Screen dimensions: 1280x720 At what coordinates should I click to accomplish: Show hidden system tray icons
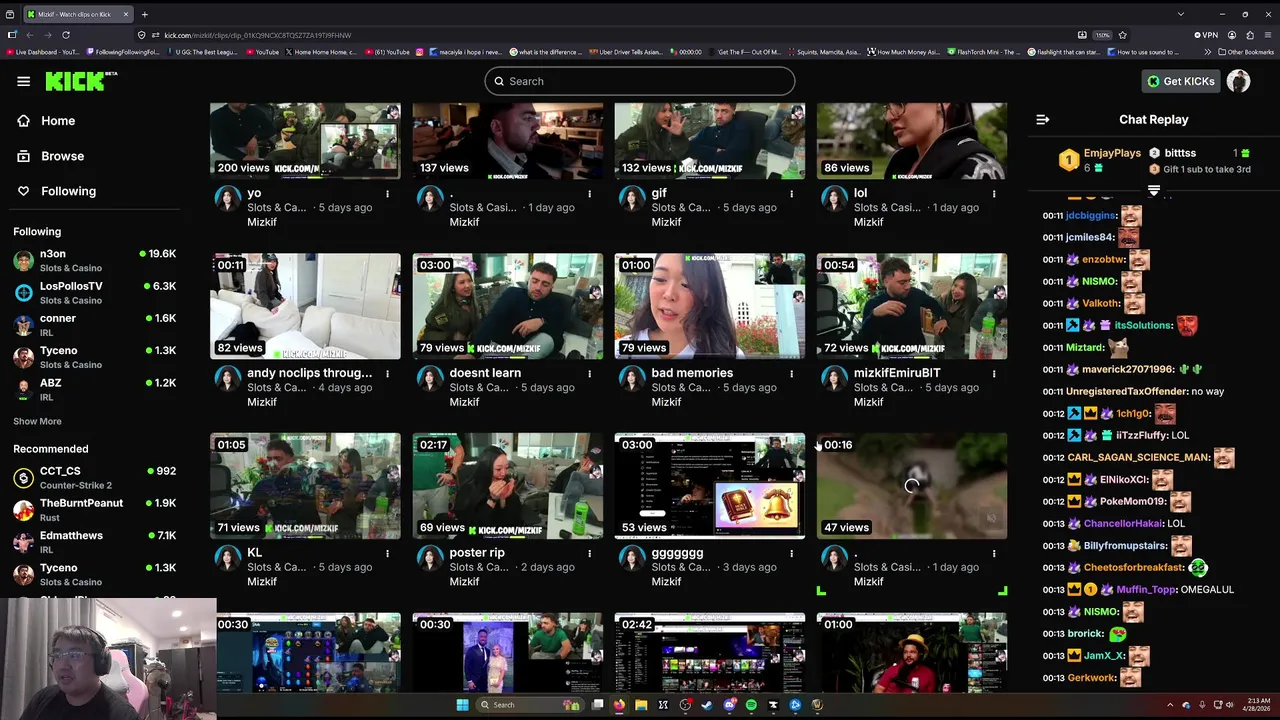[1170, 705]
